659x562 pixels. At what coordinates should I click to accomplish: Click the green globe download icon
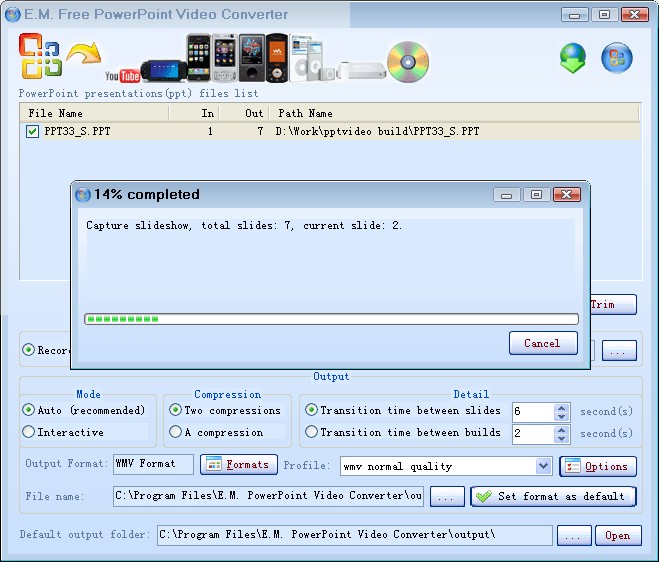coord(572,58)
